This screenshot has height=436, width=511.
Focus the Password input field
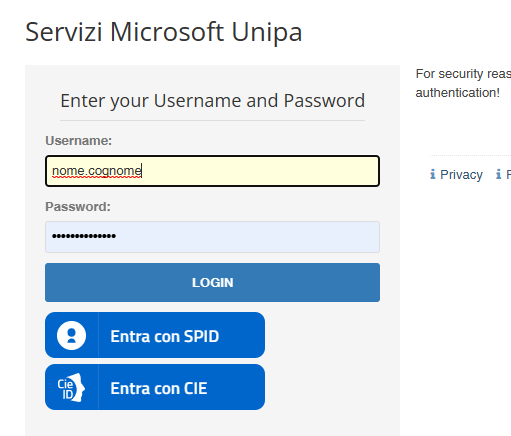[x=212, y=237]
